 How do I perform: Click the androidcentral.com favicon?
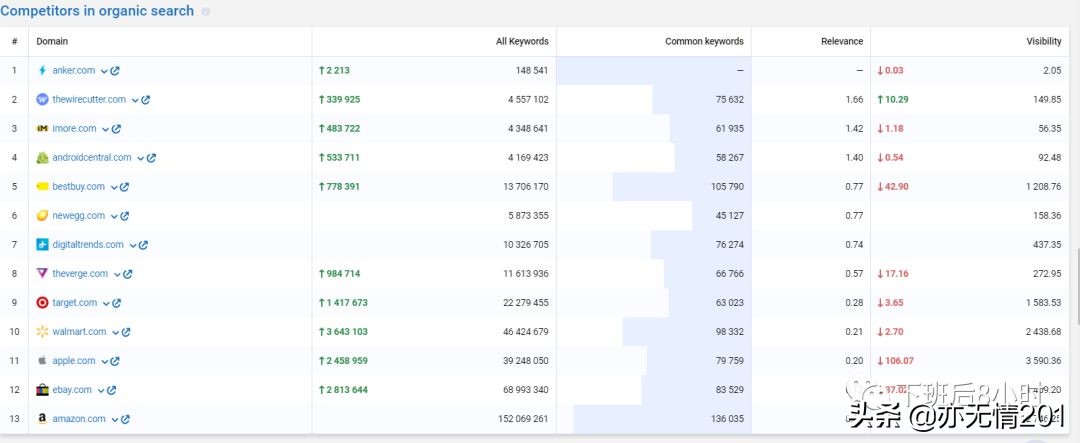(x=42, y=157)
